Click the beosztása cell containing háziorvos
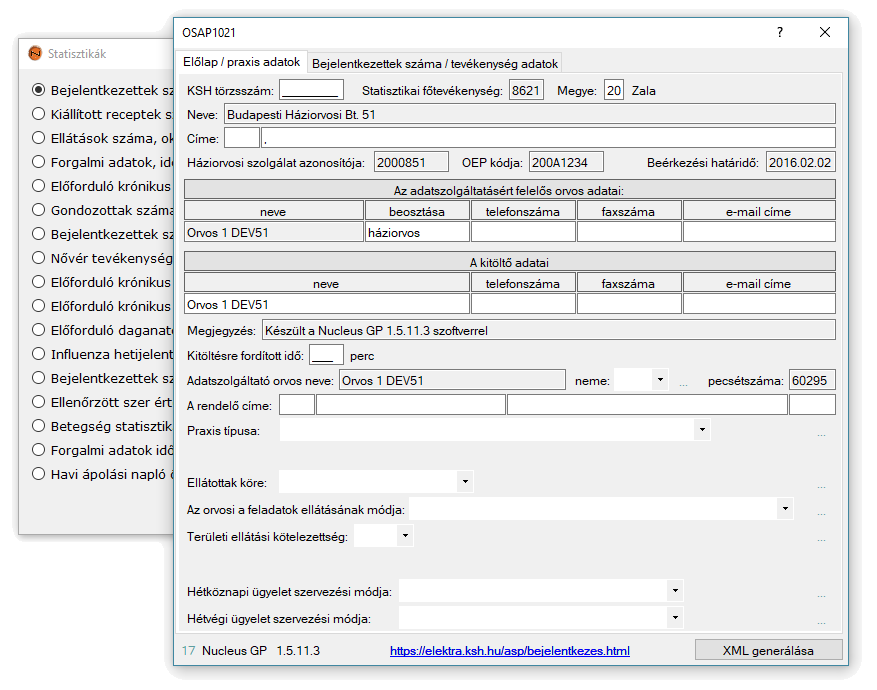877x690 pixels. pyautogui.click(x=417, y=232)
